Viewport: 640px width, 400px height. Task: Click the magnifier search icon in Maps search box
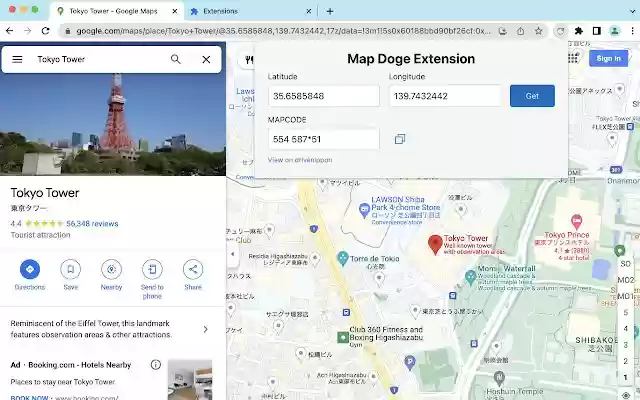click(176, 60)
